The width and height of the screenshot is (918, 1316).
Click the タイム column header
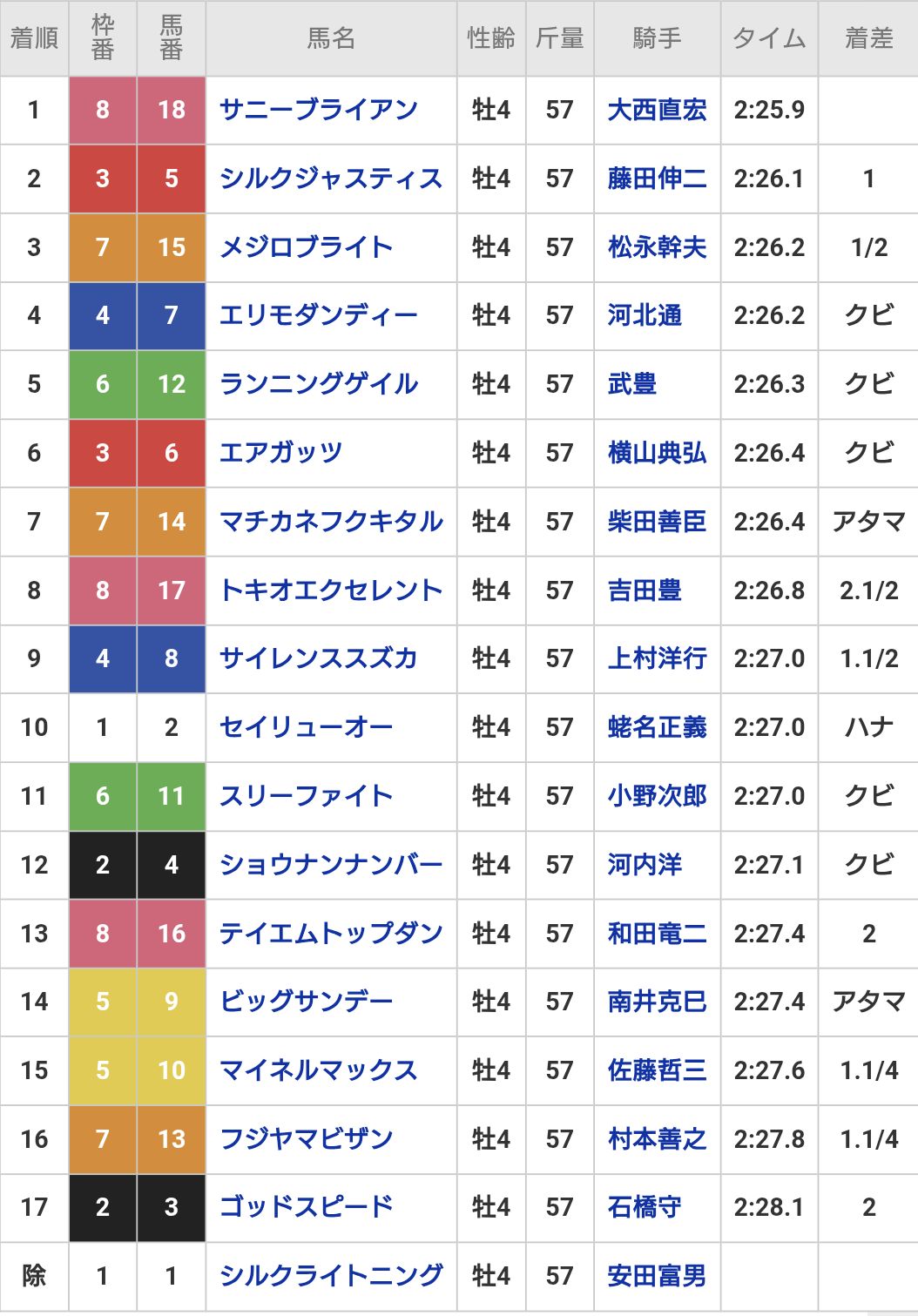tap(769, 38)
